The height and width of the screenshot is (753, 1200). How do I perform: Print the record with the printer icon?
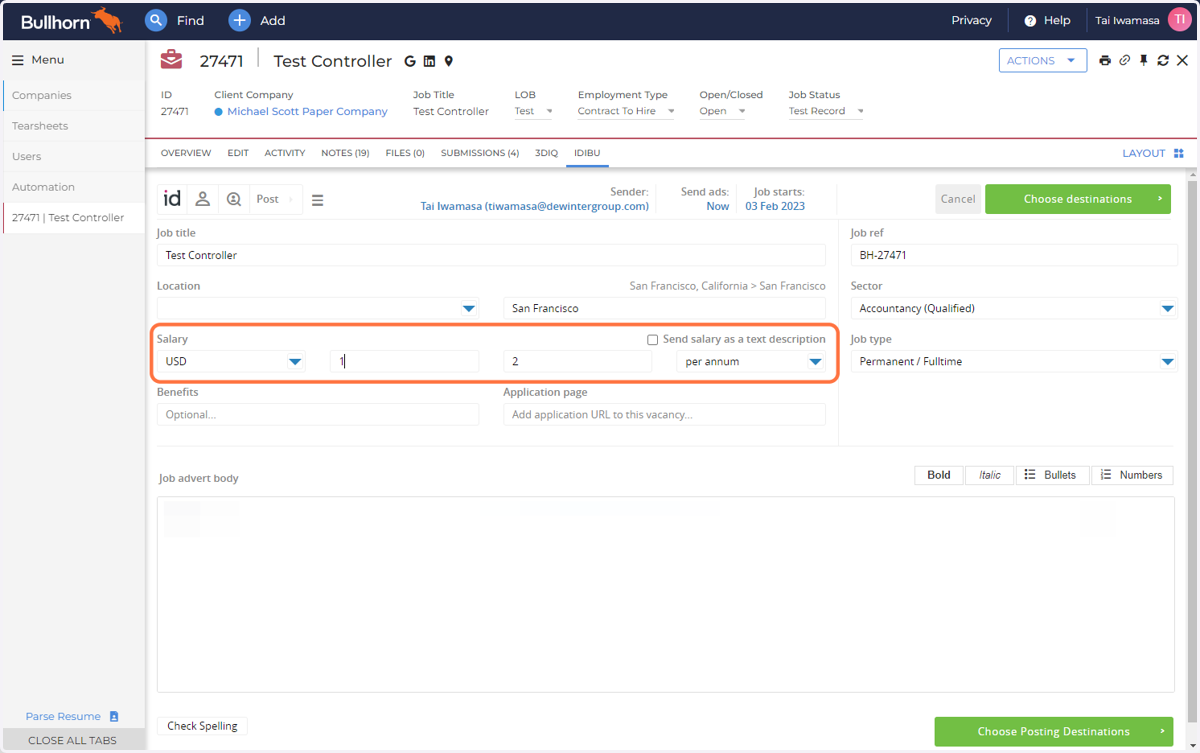[1105, 60]
